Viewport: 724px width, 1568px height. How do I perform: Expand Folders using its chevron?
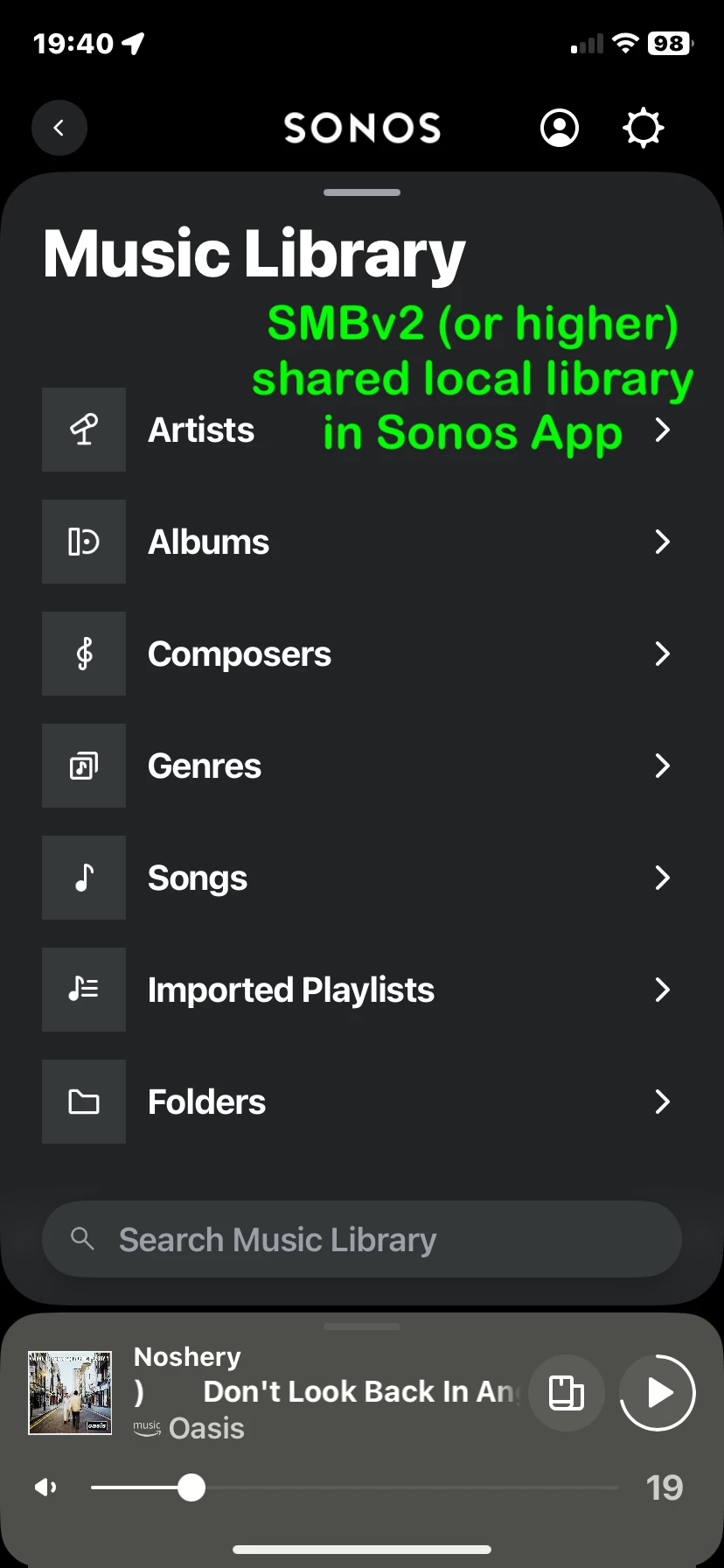click(663, 1102)
